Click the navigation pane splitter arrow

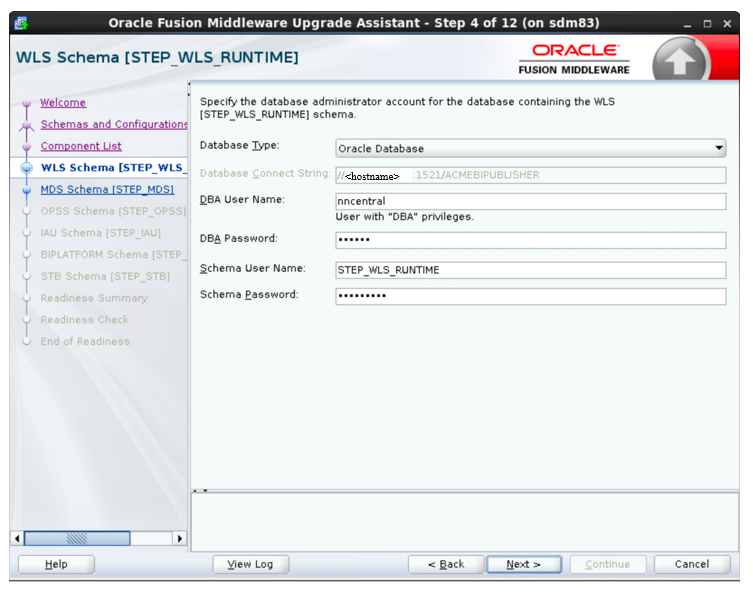[x=189, y=89]
